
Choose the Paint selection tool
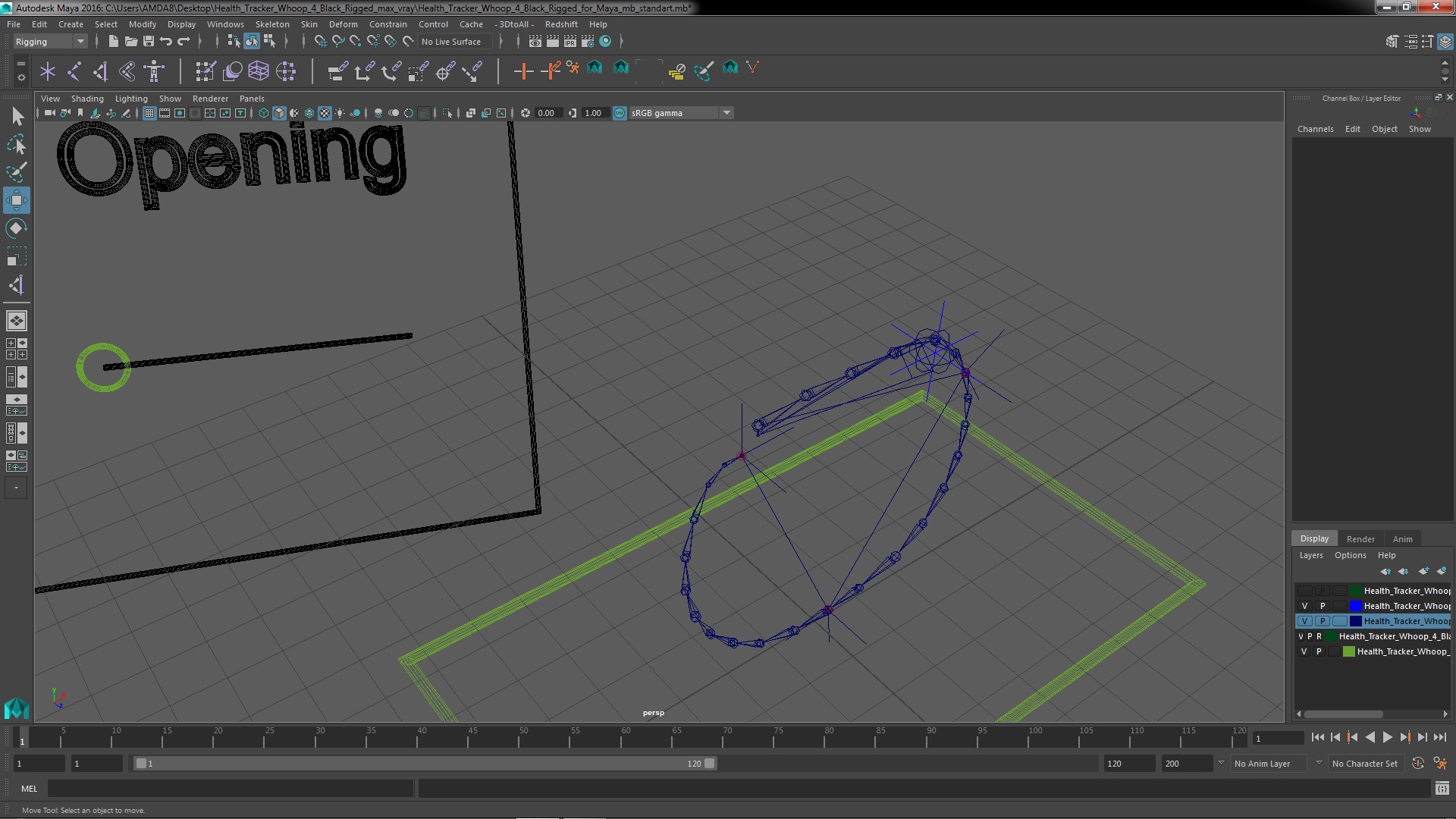[x=17, y=172]
